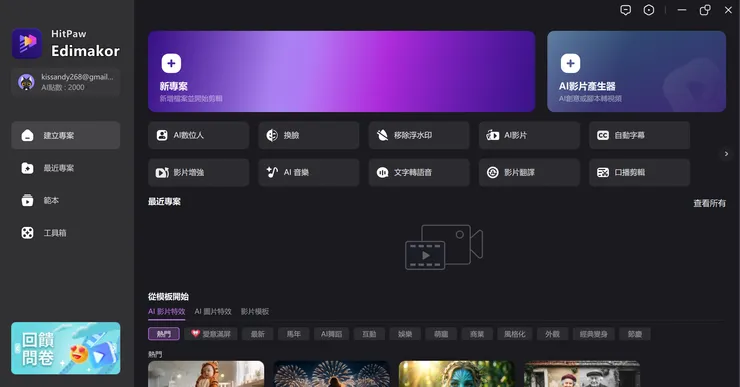The image size is (740, 387).
Task: Click 查看所有 to view all projects
Action: click(709, 203)
